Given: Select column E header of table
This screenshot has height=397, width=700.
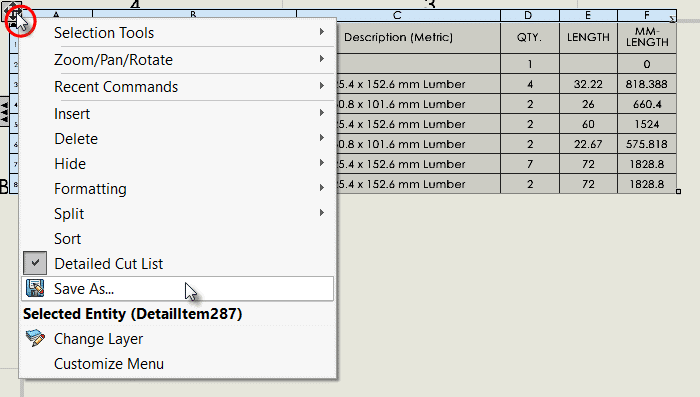Looking at the screenshot, I should click(x=588, y=16).
